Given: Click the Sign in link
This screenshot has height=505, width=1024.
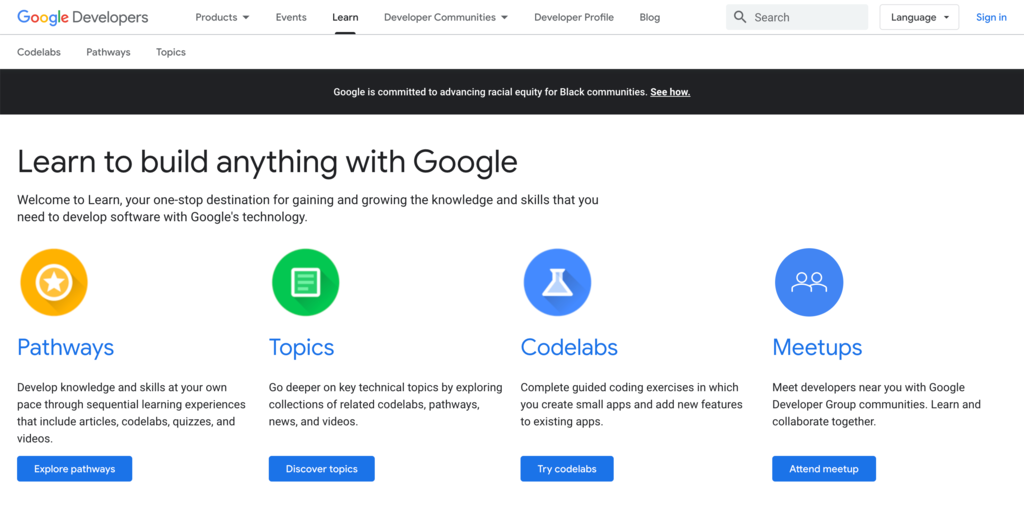Looking at the screenshot, I should (991, 17).
